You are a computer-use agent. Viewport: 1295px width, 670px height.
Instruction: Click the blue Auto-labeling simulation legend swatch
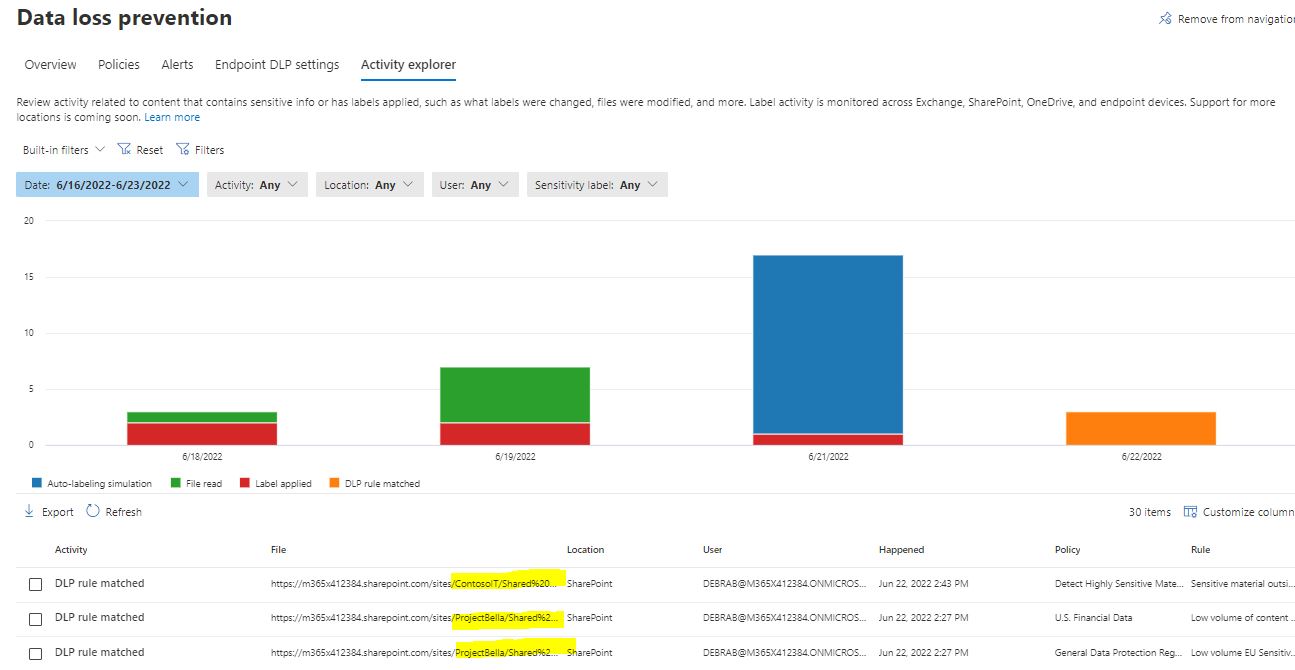coord(37,483)
